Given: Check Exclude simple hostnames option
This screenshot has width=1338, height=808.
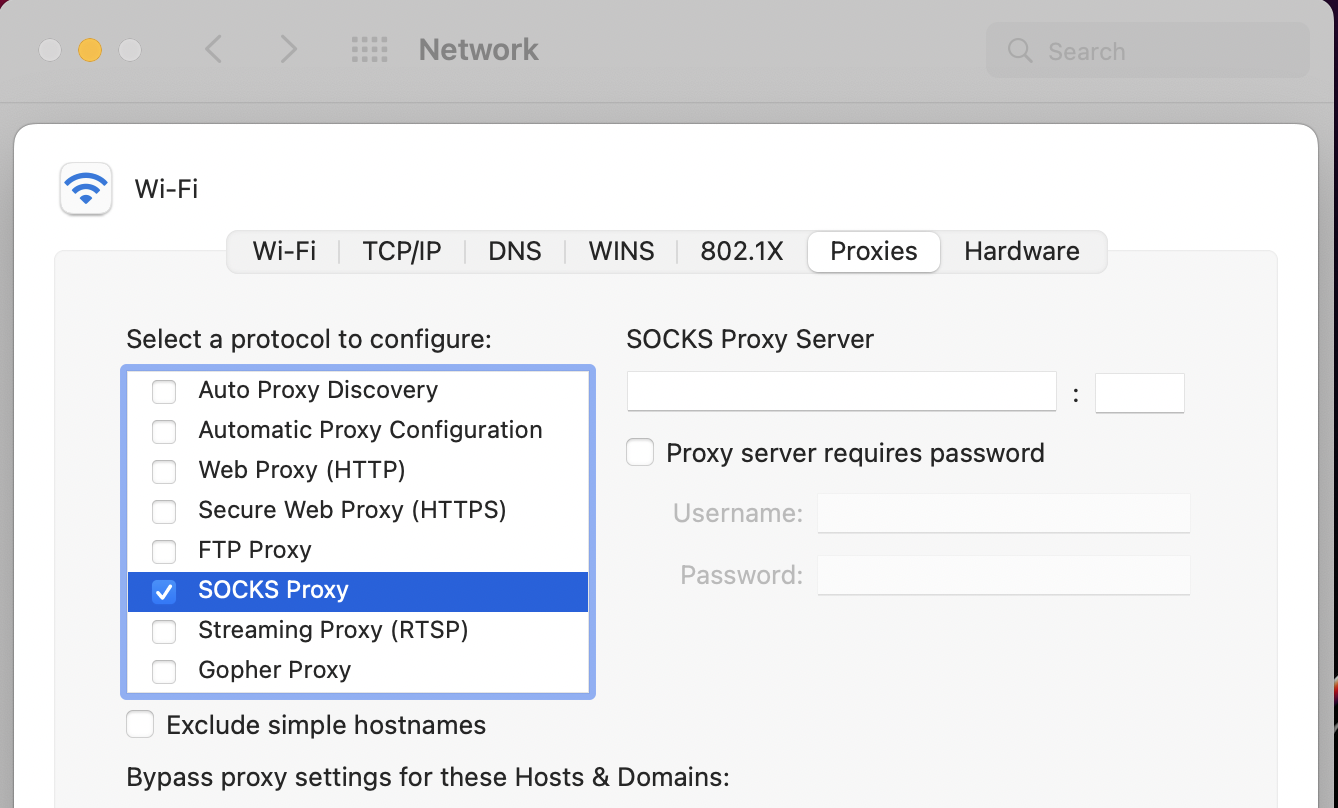Looking at the screenshot, I should [x=140, y=725].
